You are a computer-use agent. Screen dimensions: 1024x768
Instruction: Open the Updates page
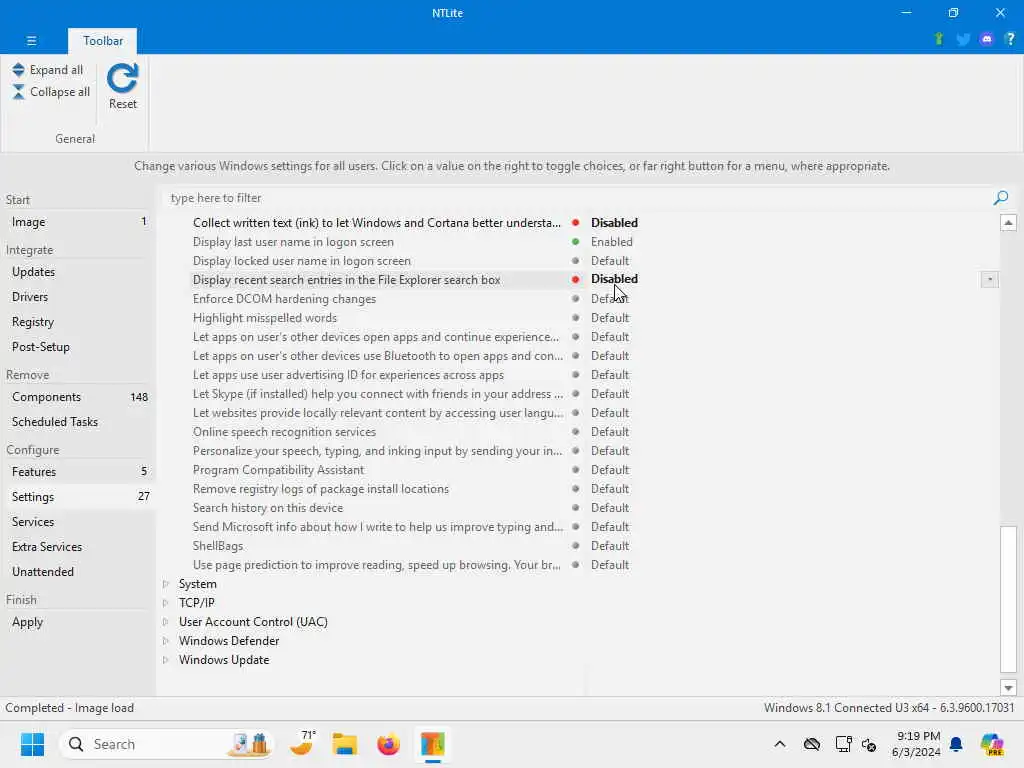[x=78, y=272]
